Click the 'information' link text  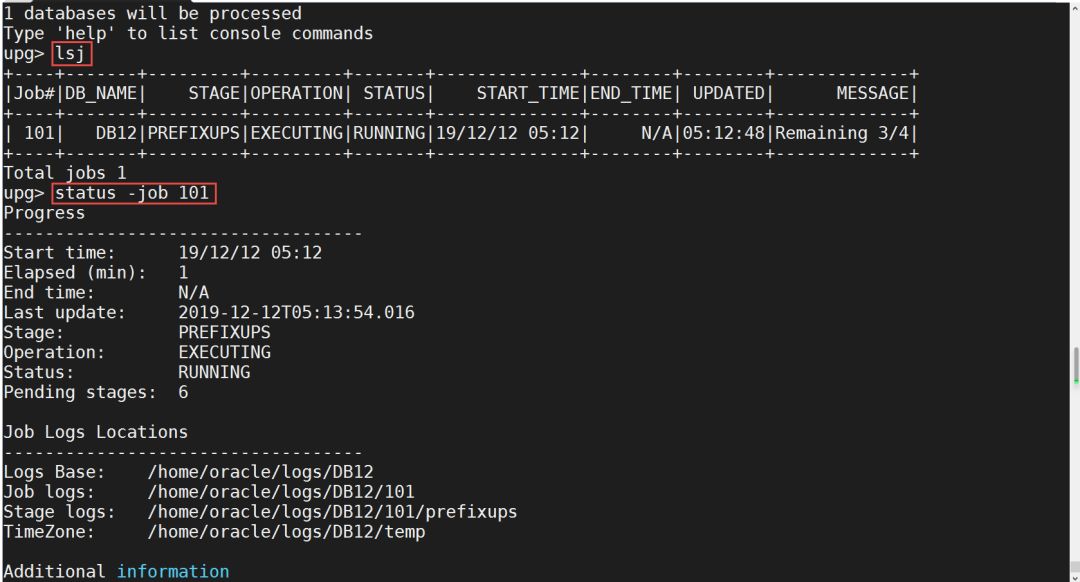(173, 572)
